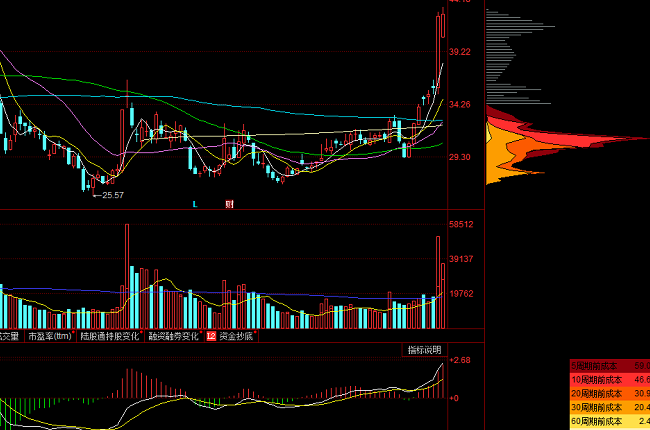Open the 市盈率(ttm) indicator tab
This screenshot has width=650, height=430.
(50, 336)
